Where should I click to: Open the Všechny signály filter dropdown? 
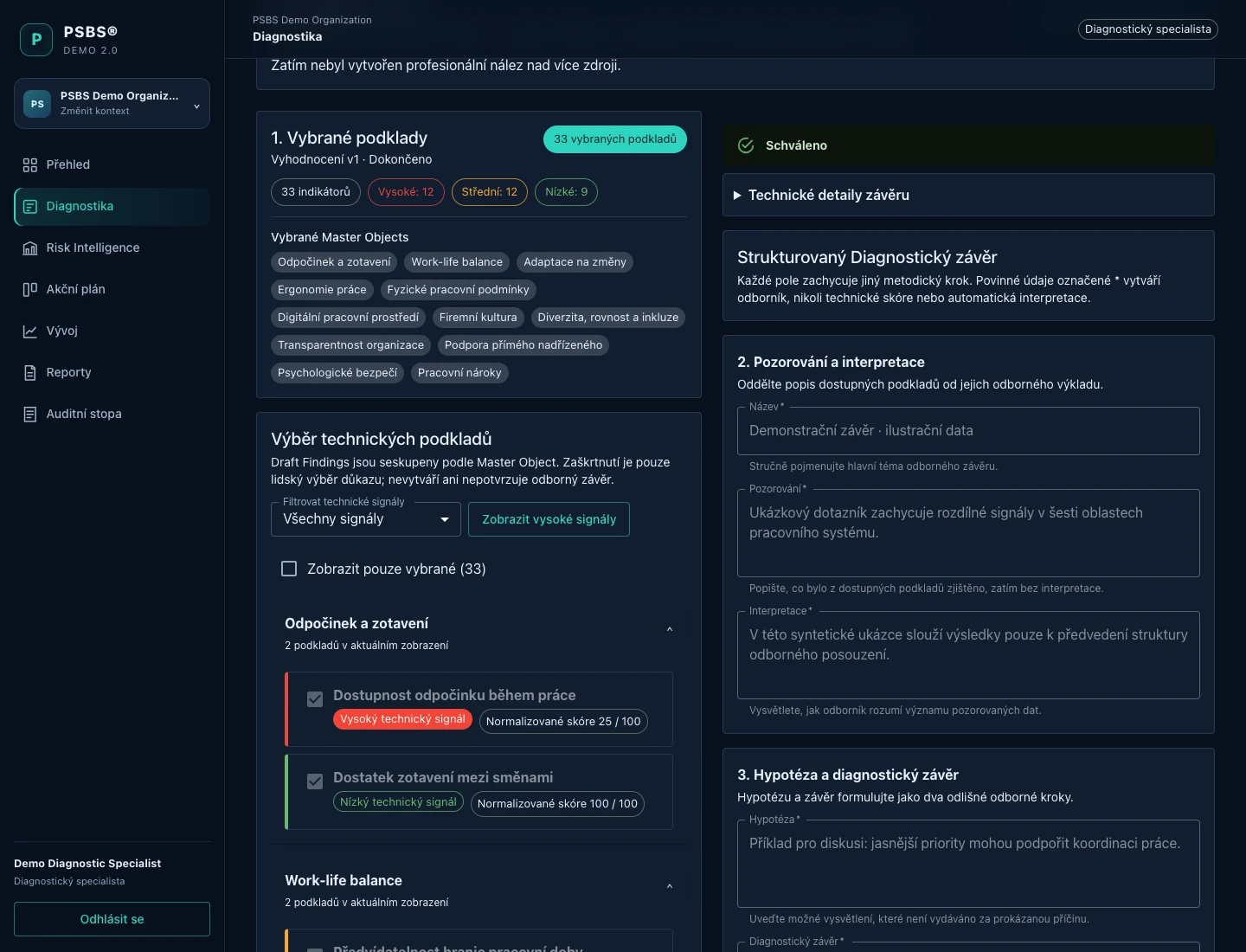click(x=366, y=519)
